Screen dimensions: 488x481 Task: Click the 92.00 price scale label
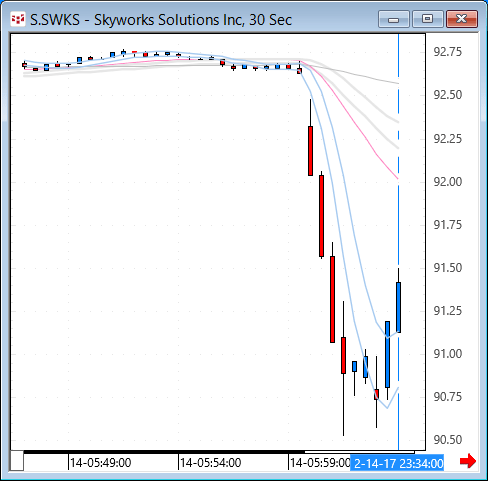[x=448, y=182]
